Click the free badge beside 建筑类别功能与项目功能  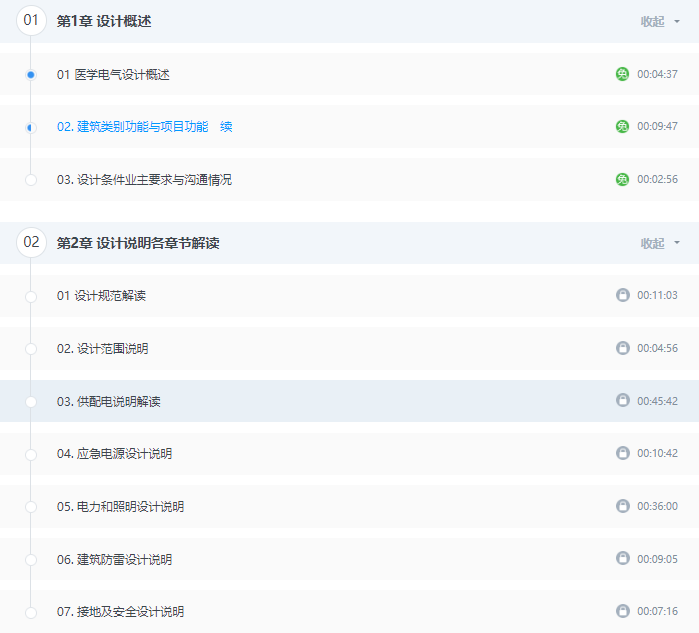point(622,127)
